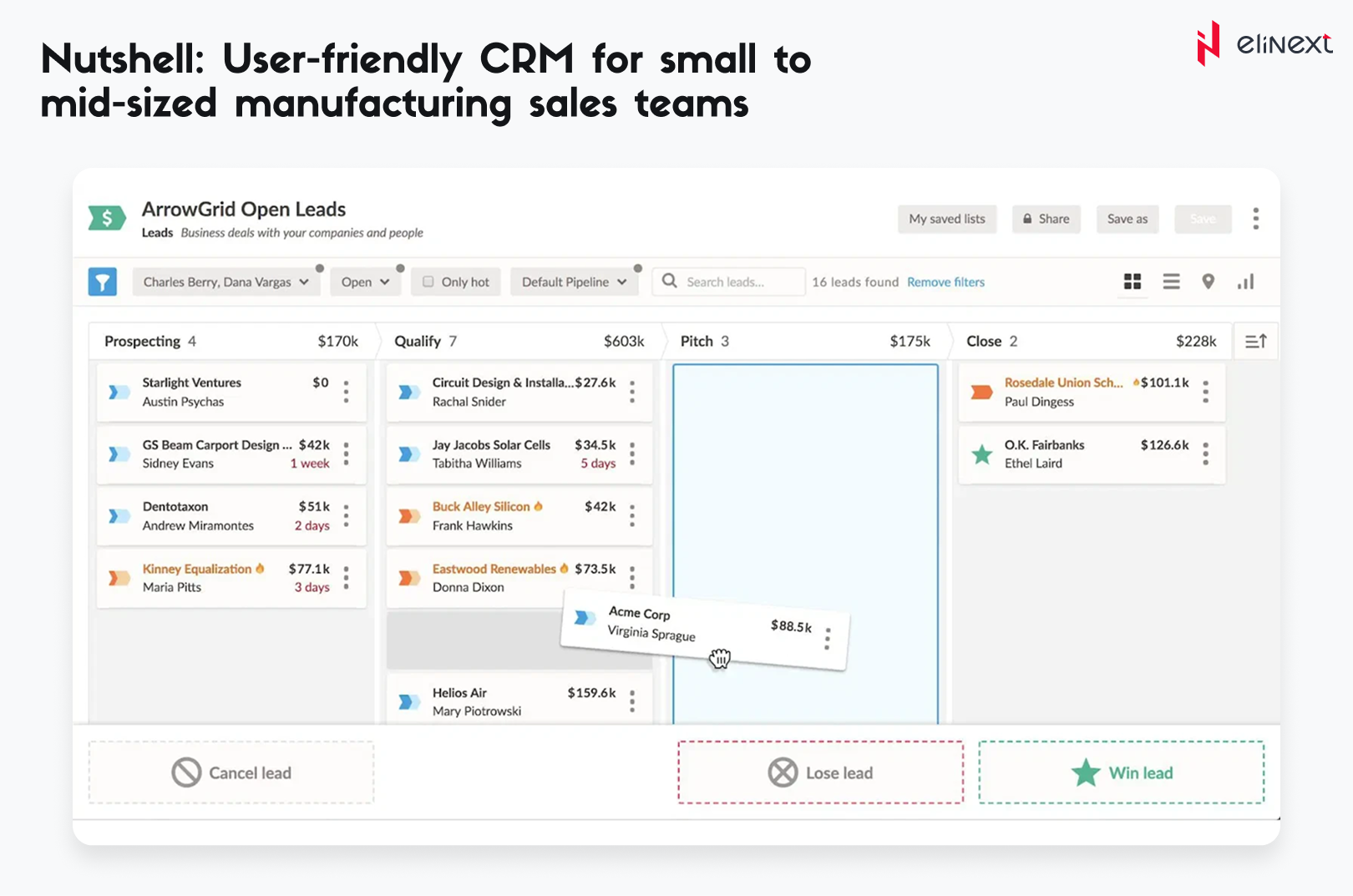Select the Prospecting stage column header
Viewport: 1353px width, 896px height.
coord(143,342)
